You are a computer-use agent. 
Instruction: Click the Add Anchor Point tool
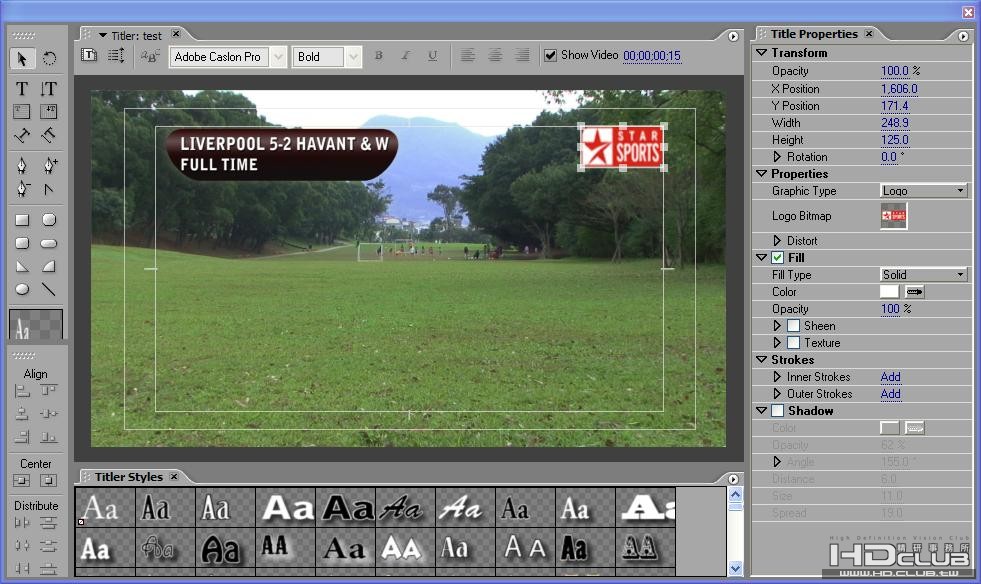point(49,165)
